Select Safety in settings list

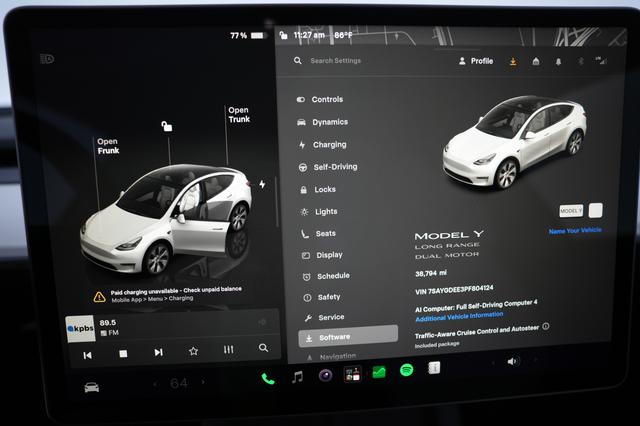322,297
